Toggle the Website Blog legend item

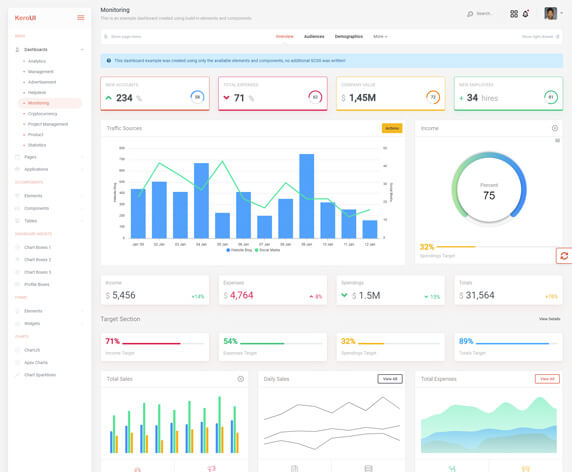click(239, 250)
